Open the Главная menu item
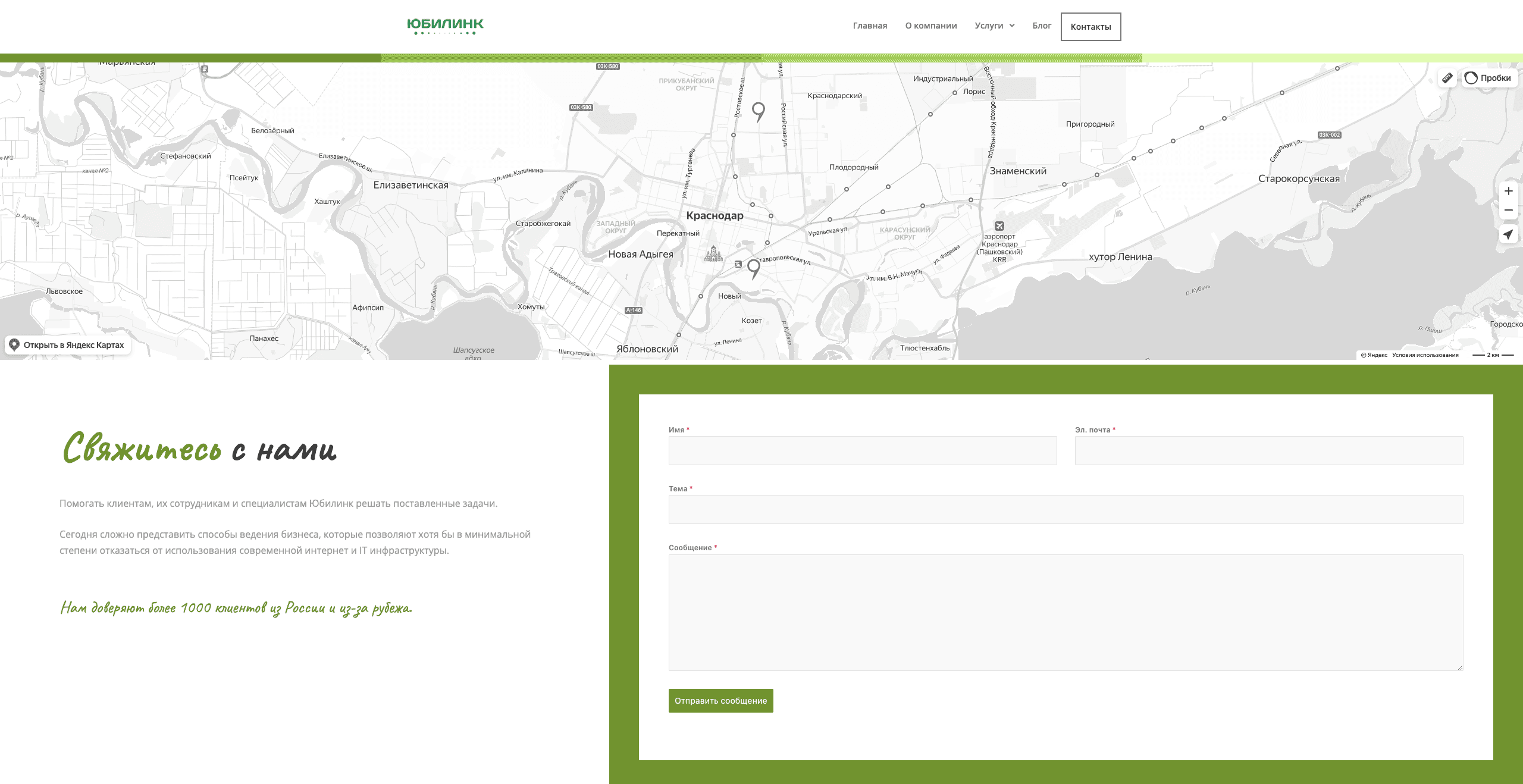1523x784 pixels. pos(870,26)
